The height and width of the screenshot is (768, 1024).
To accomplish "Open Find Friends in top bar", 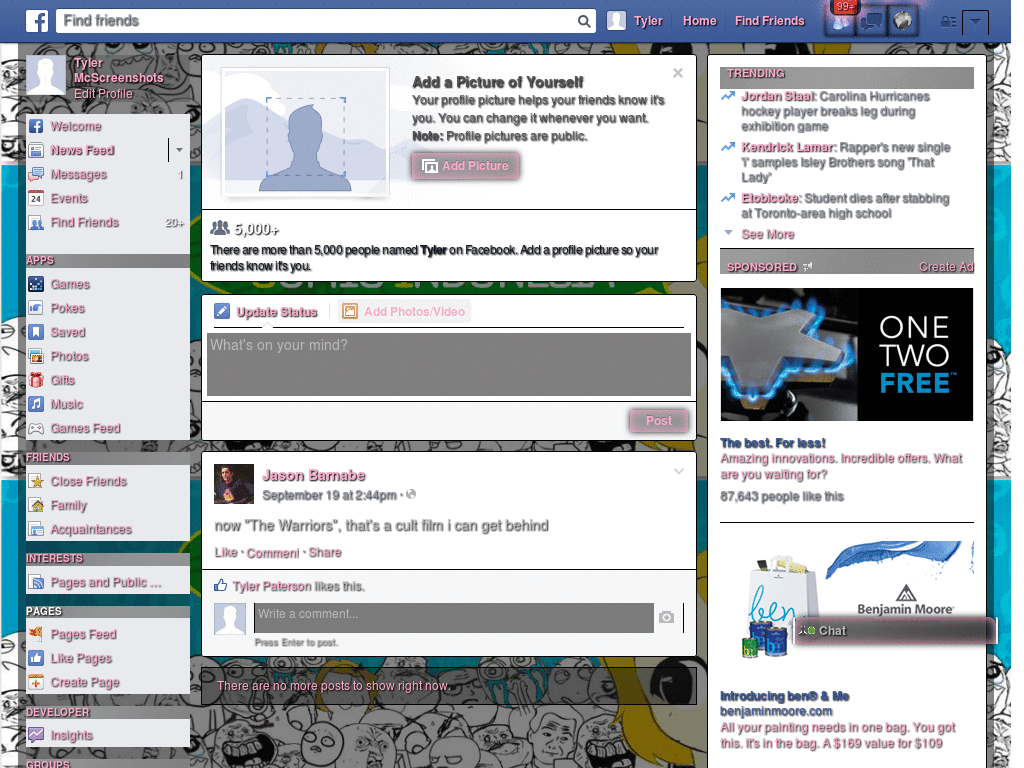I will click(x=769, y=21).
